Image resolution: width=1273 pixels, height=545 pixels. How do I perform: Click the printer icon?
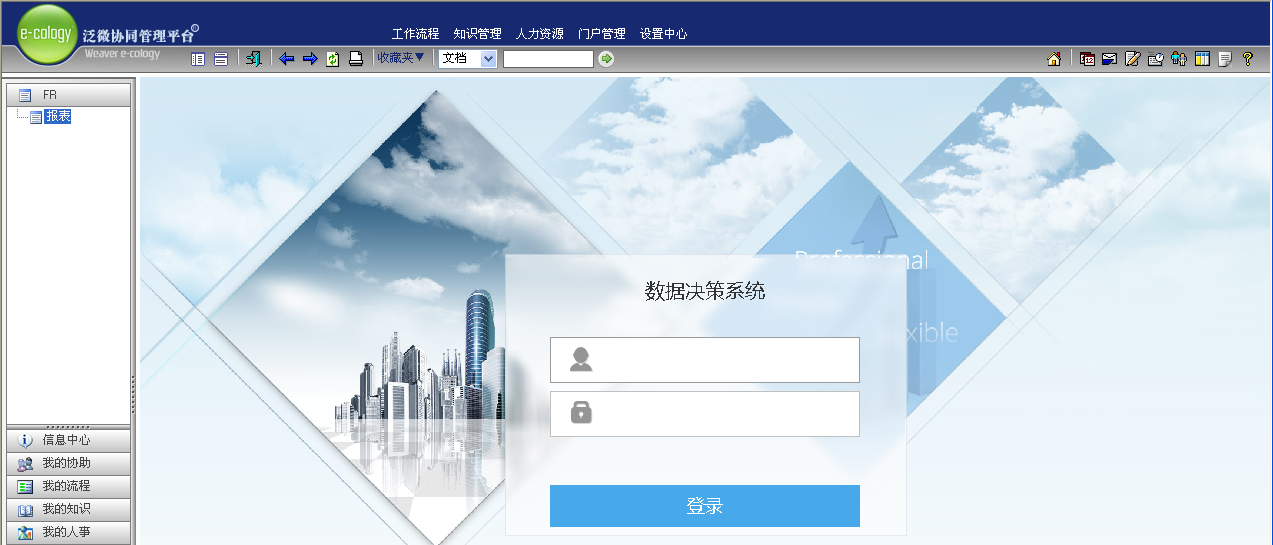355,59
